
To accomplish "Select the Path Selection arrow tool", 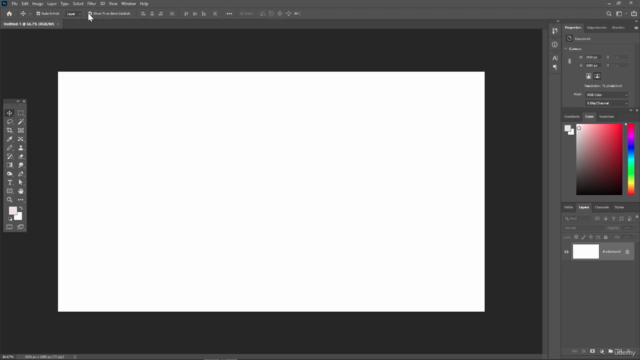I will (21, 182).
